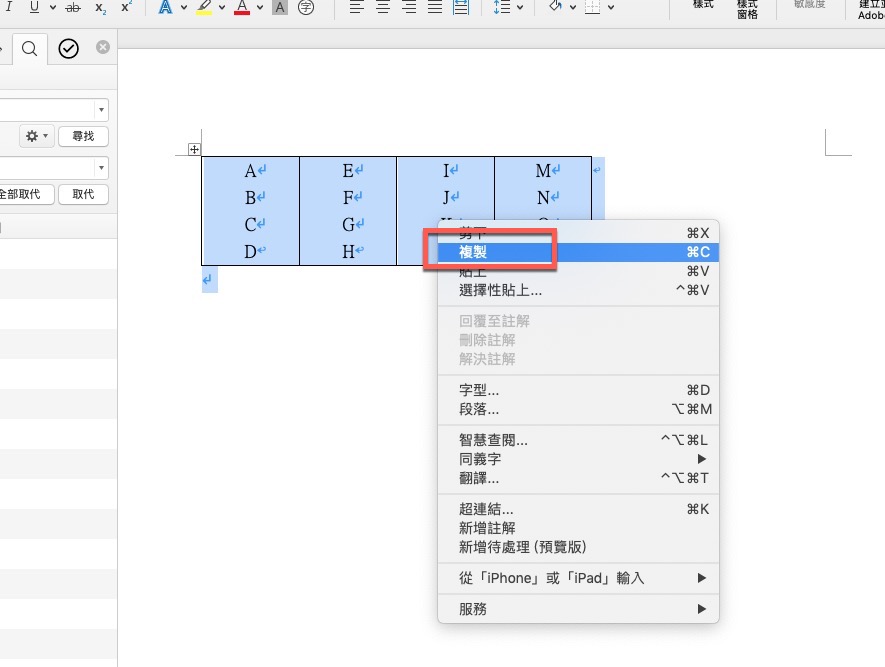Open 字型 font dialog from menu
Image resolution: width=885 pixels, height=667 pixels.
click(x=578, y=390)
